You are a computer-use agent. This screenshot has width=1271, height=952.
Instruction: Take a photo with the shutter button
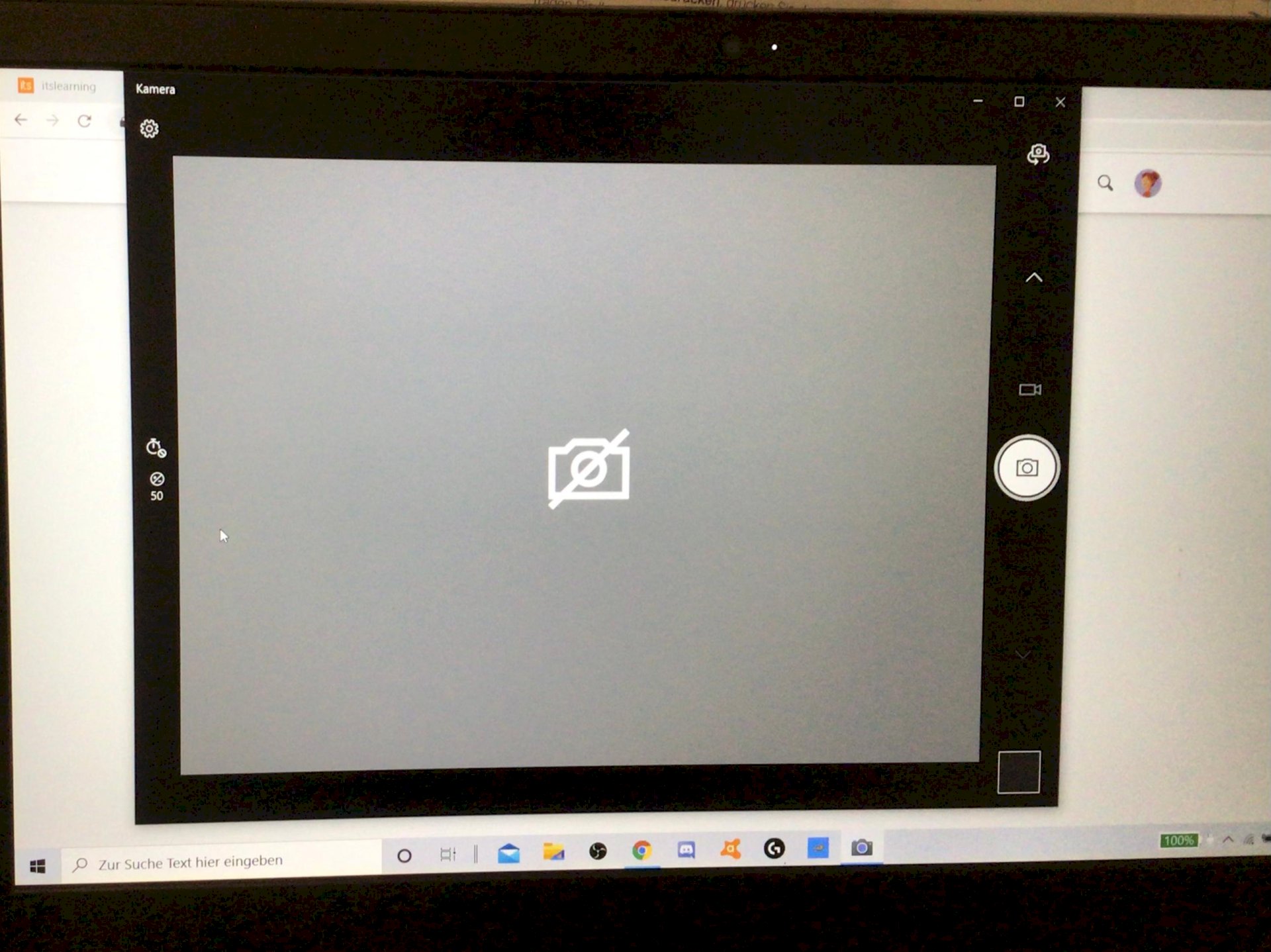pos(1027,468)
